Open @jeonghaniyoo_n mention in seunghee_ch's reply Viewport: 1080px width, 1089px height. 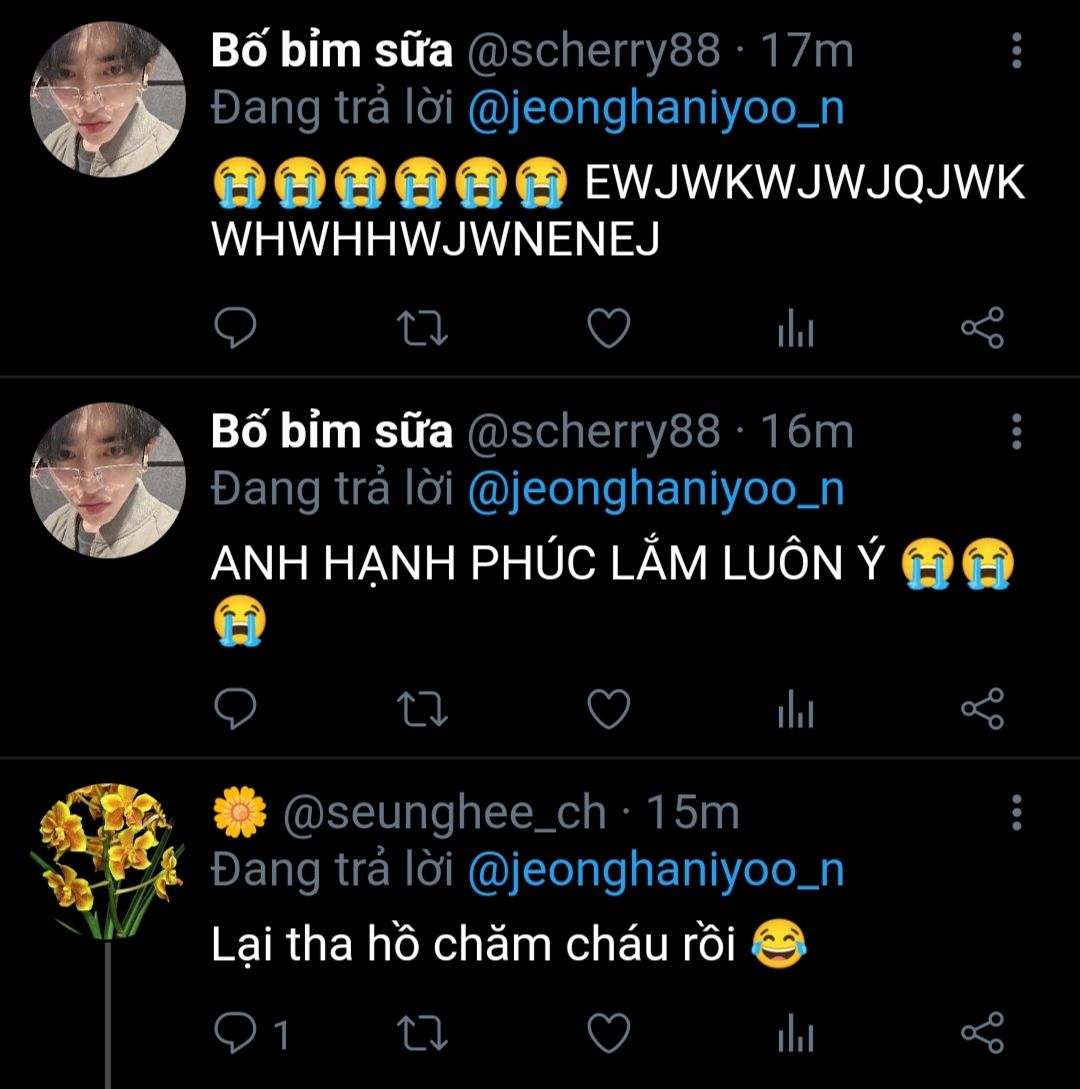(656, 871)
